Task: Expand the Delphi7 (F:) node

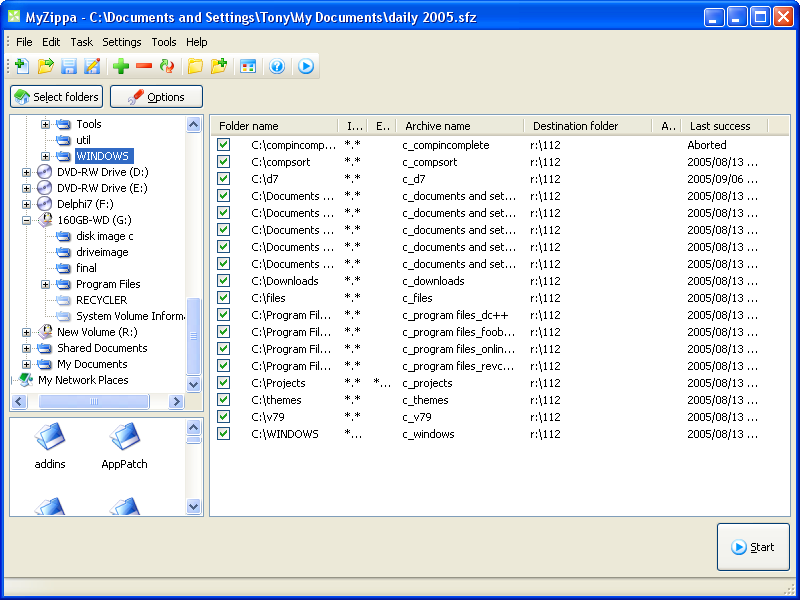Action: (27, 204)
